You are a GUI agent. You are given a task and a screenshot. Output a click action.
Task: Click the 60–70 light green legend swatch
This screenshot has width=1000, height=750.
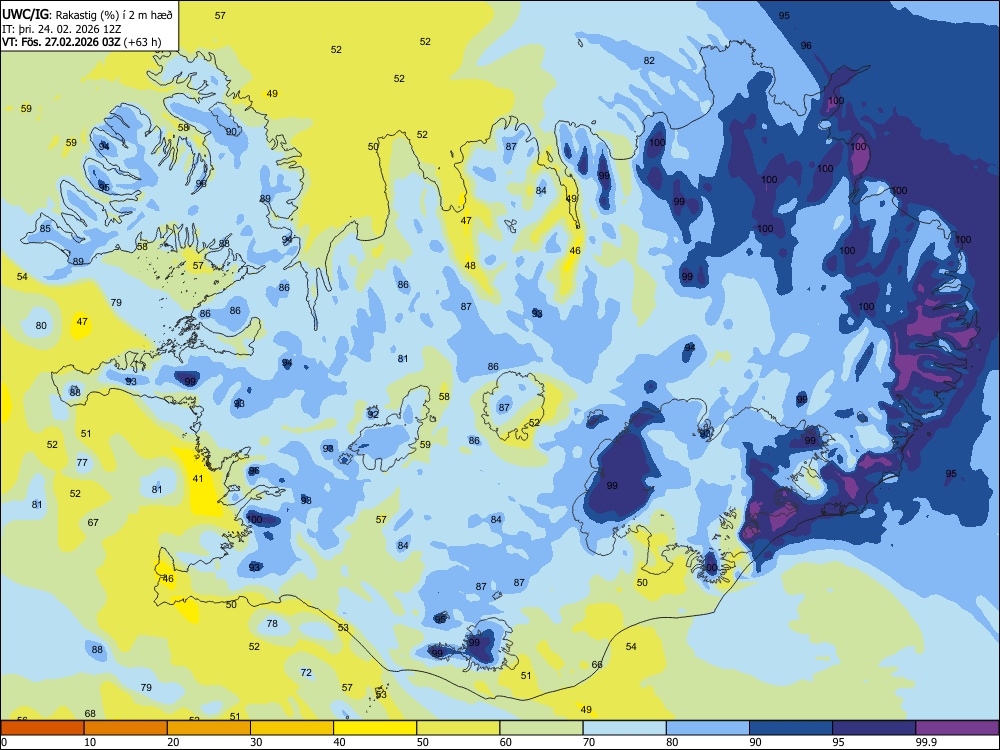point(541,728)
